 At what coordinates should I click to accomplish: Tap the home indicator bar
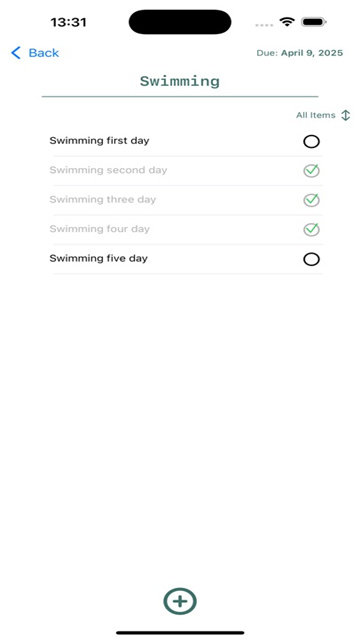pos(180,633)
